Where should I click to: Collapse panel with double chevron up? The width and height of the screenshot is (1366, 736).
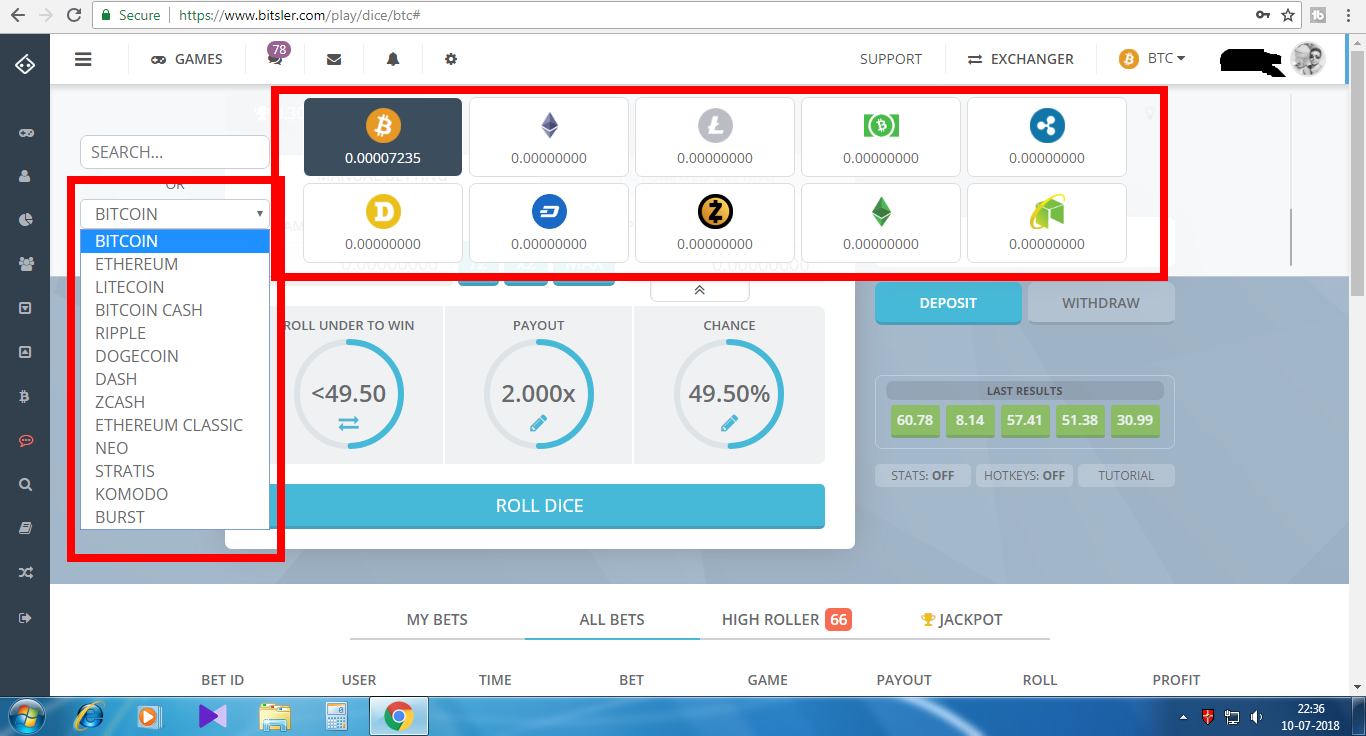(x=699, y=290)
